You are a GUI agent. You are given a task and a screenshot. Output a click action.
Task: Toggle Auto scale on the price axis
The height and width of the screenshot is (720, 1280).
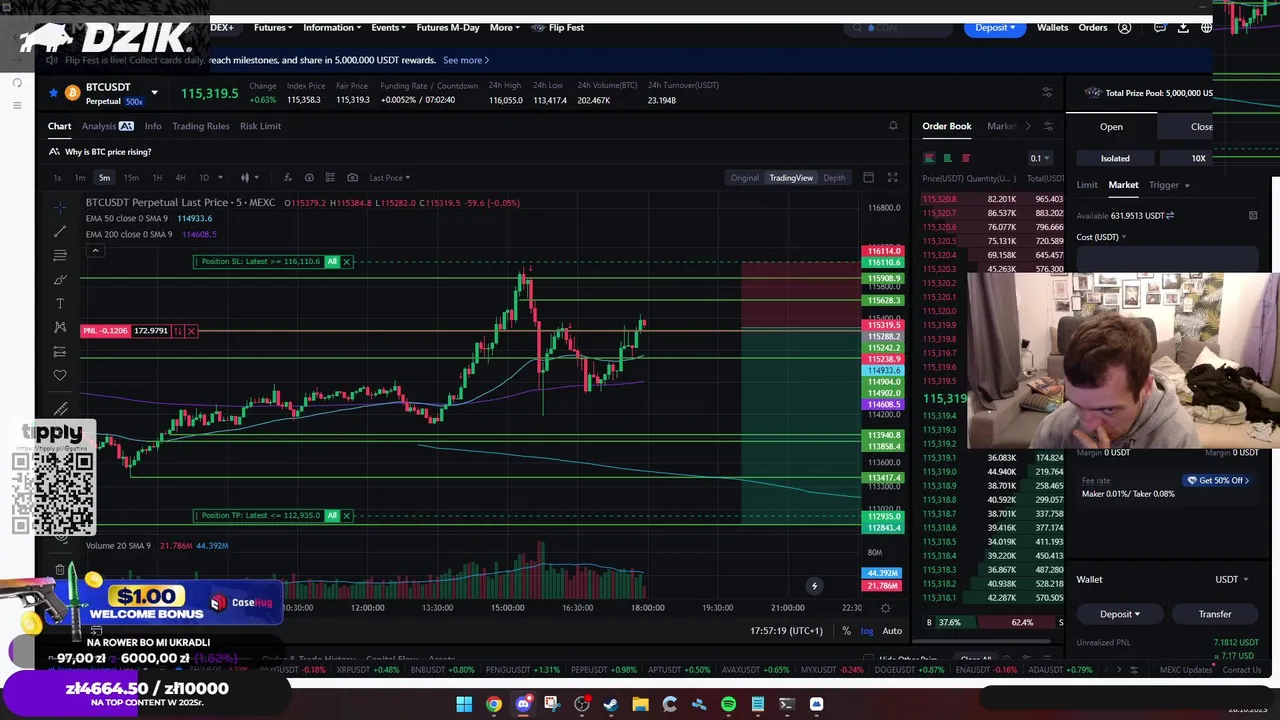coord(892,631)
